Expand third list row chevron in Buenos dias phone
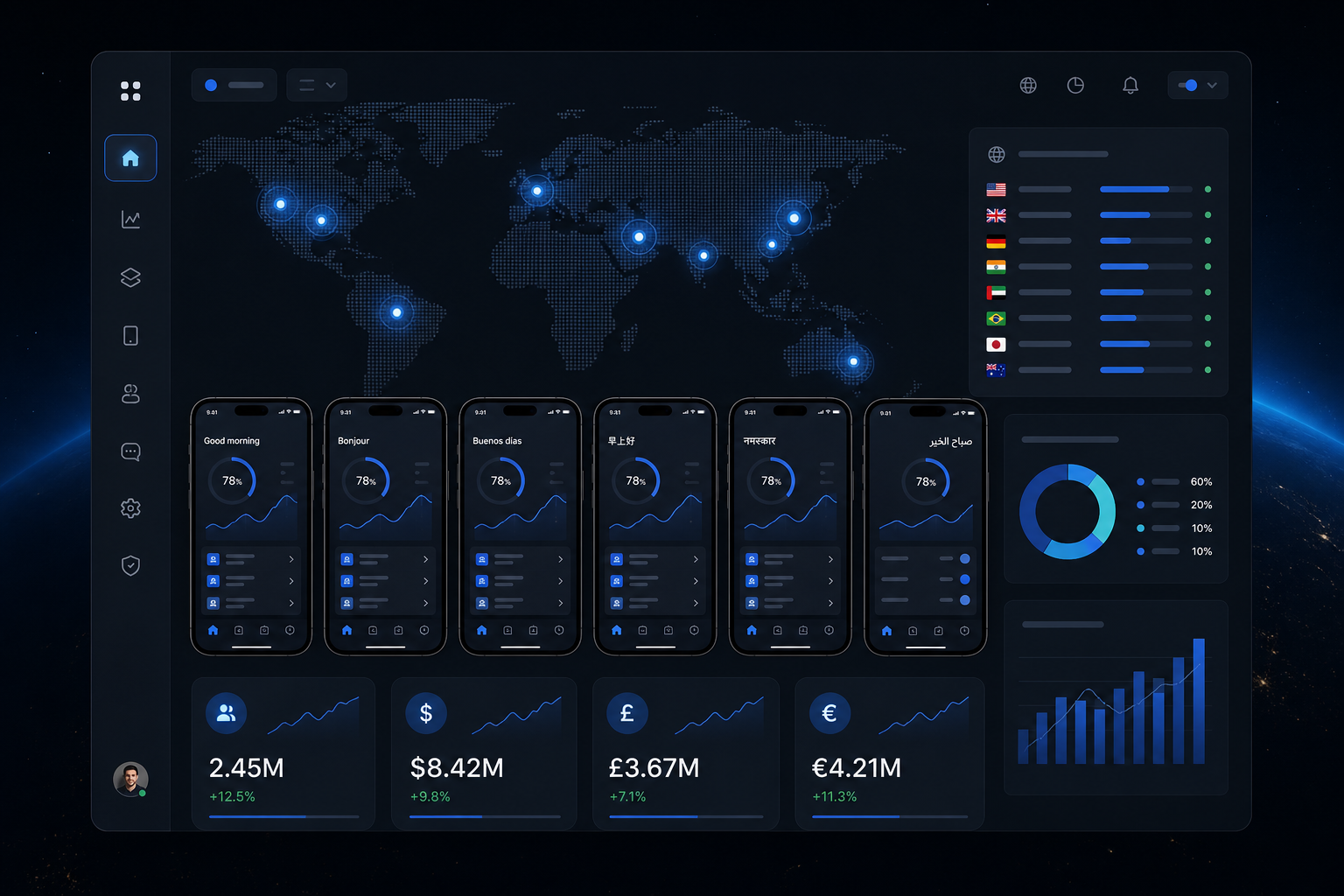The height and width of the screenshot is (896, 1344). [561, 603]
